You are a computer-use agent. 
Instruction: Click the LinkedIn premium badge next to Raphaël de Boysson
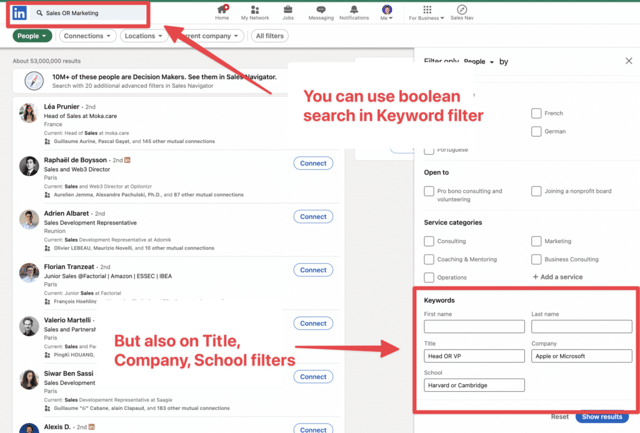coord(127,160)
